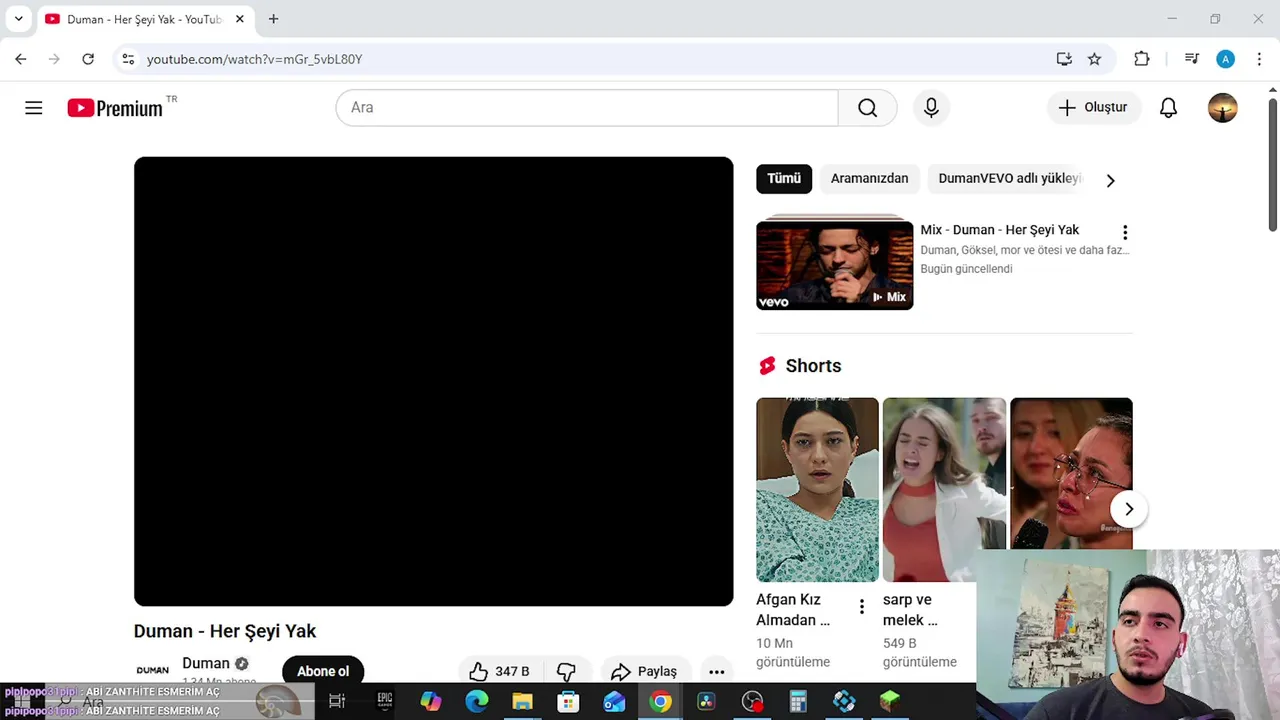This screenshot has width=1280, height=720.
Task: Click the 549 B görüntüleme text
Action: tap(920, 652)
